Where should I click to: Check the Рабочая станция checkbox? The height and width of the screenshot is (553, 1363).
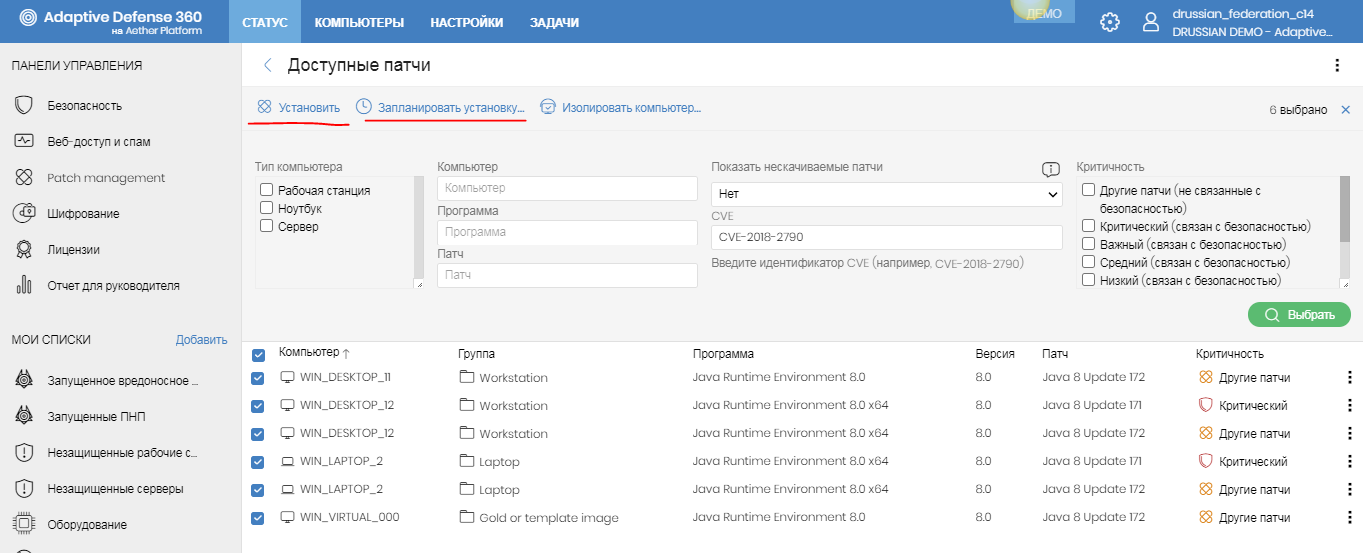266,190
